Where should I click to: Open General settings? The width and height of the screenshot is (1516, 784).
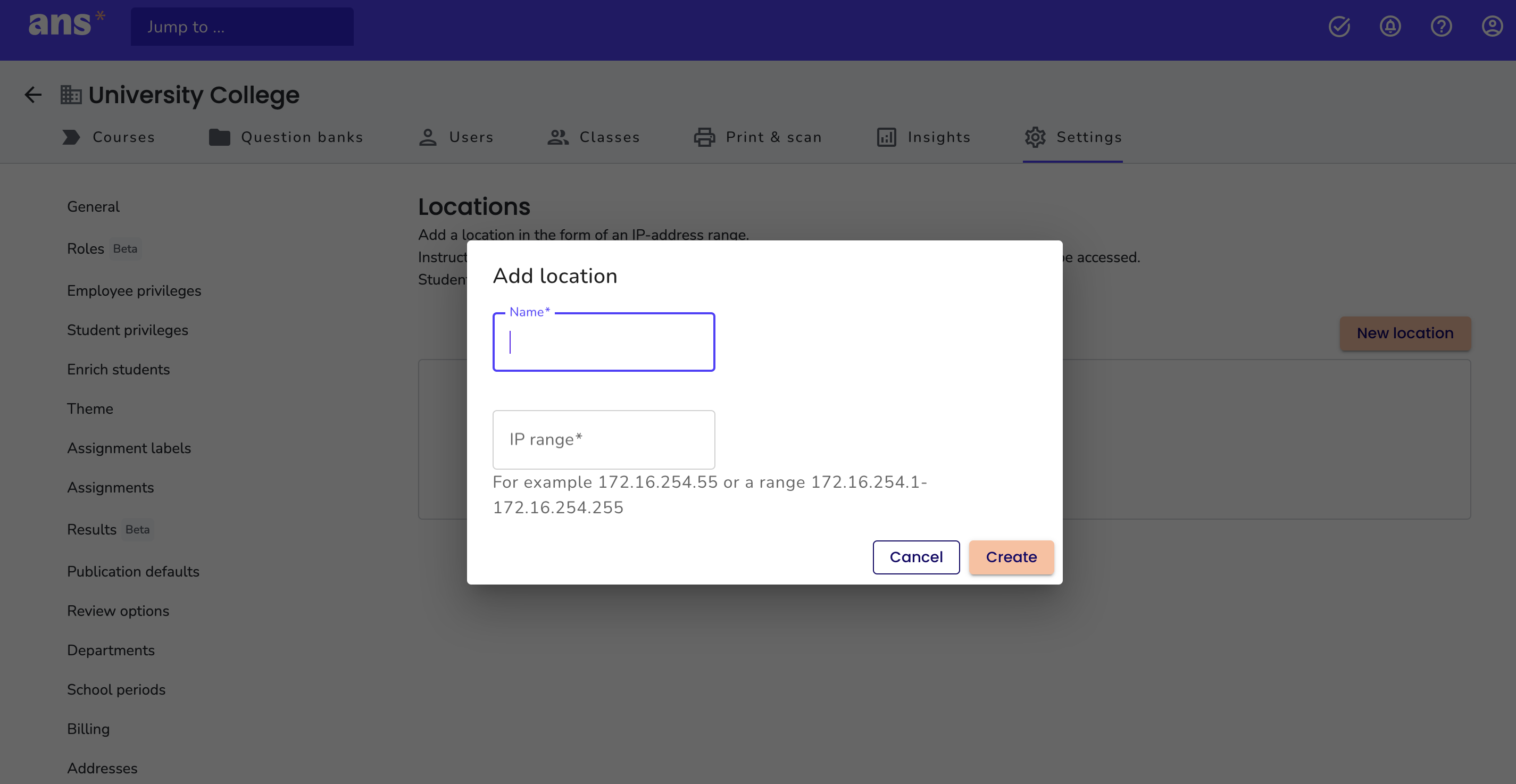tap(93, 206)
